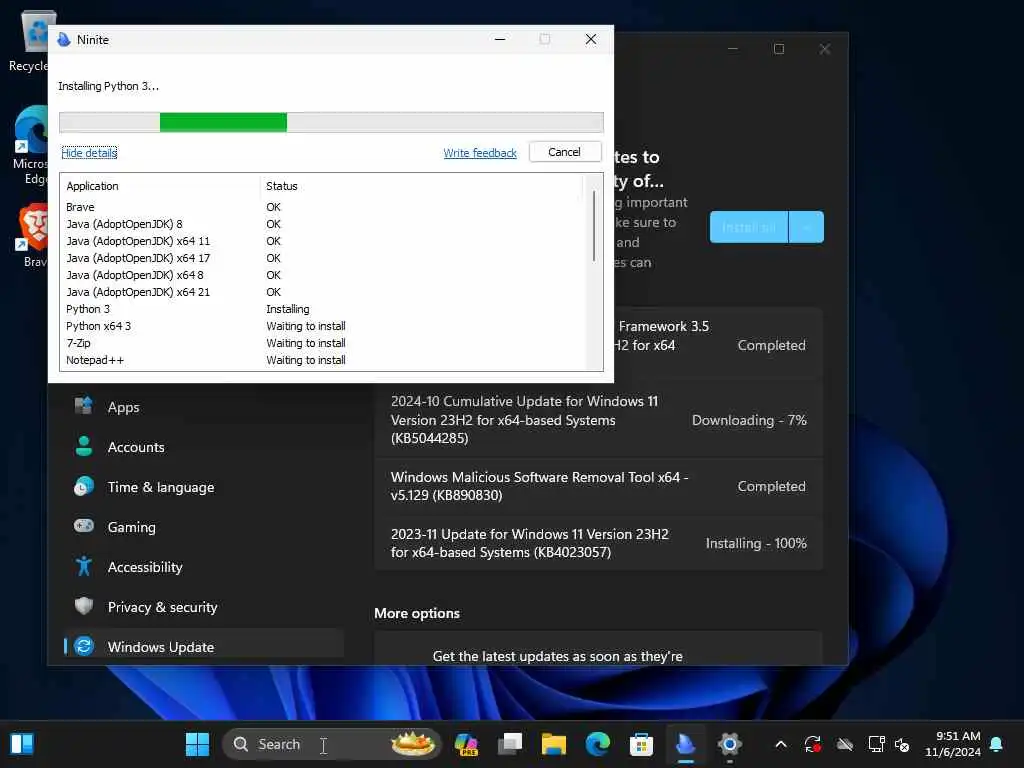Show hidden system tray icons

tap(781, 744)
